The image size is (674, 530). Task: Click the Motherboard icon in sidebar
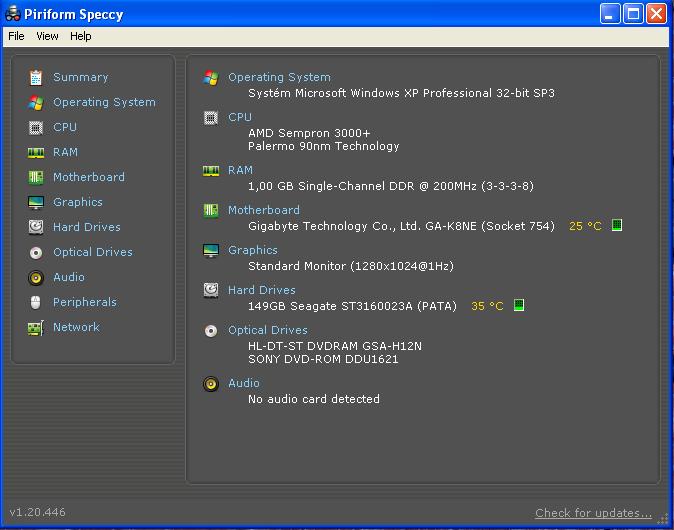tap(36, 177)
